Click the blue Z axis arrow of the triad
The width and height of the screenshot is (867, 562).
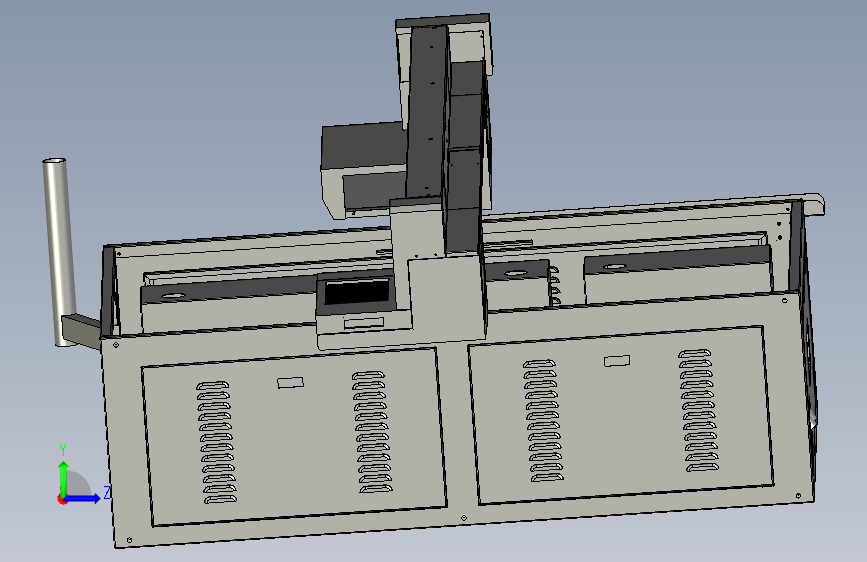[x=84, y=498]
